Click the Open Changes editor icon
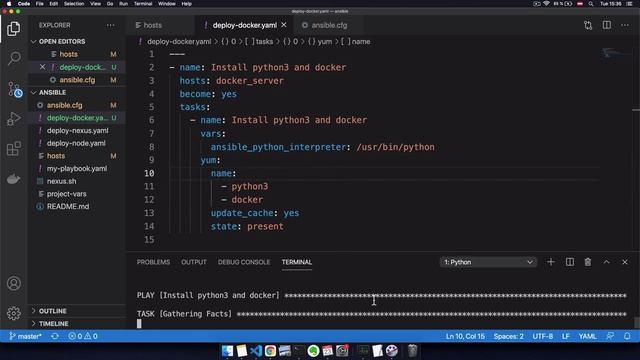This screenshot has height=360, width=640. click(x=588, y=25)
